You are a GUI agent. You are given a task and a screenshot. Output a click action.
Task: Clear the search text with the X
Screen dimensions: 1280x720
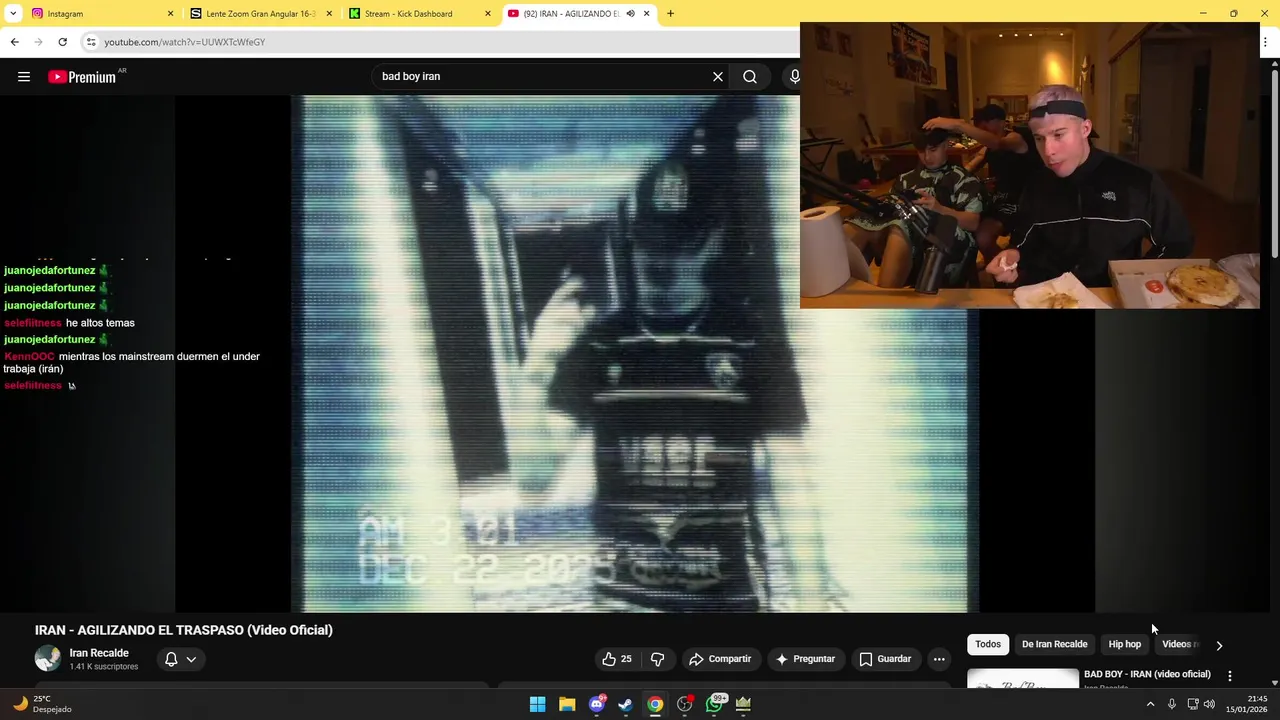click(717, 77)
